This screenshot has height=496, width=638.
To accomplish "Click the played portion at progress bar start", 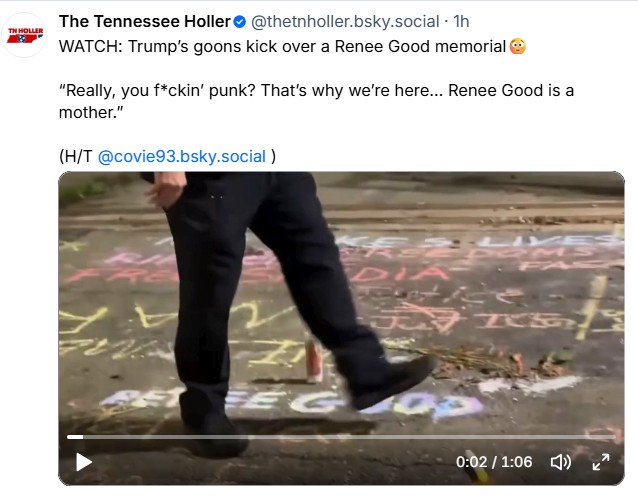I will coord(74,437).
